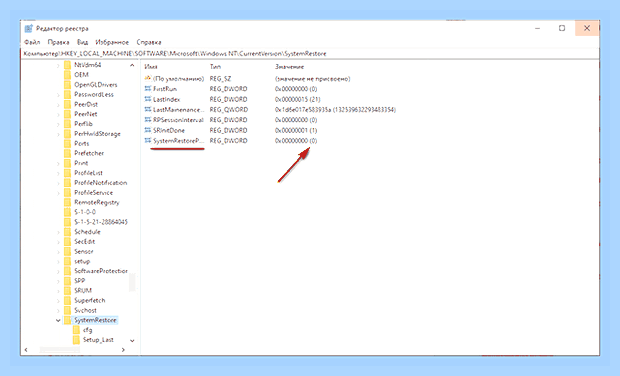The width and height of the screenshot is (620, 376).
Task: Open the Файл menu
Action: [x=32, y=42]
